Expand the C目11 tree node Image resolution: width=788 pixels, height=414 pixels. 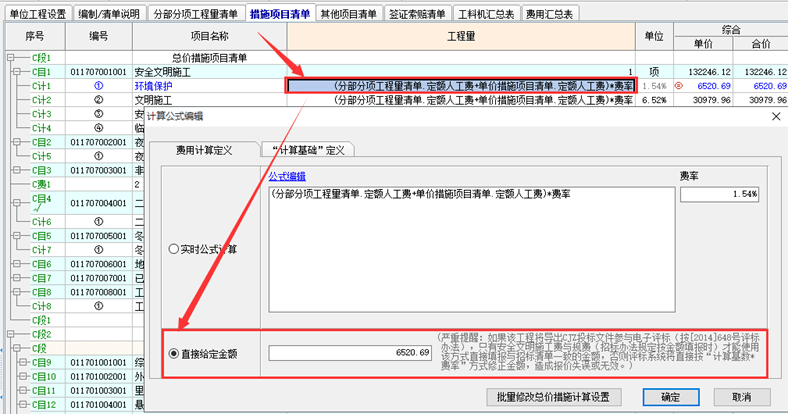23,390
